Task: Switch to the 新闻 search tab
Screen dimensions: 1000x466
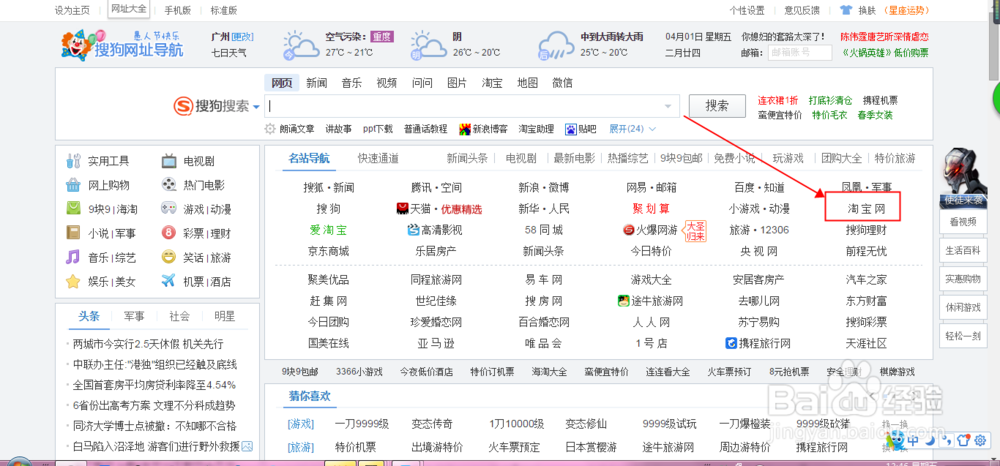Action: pos(316,83)
